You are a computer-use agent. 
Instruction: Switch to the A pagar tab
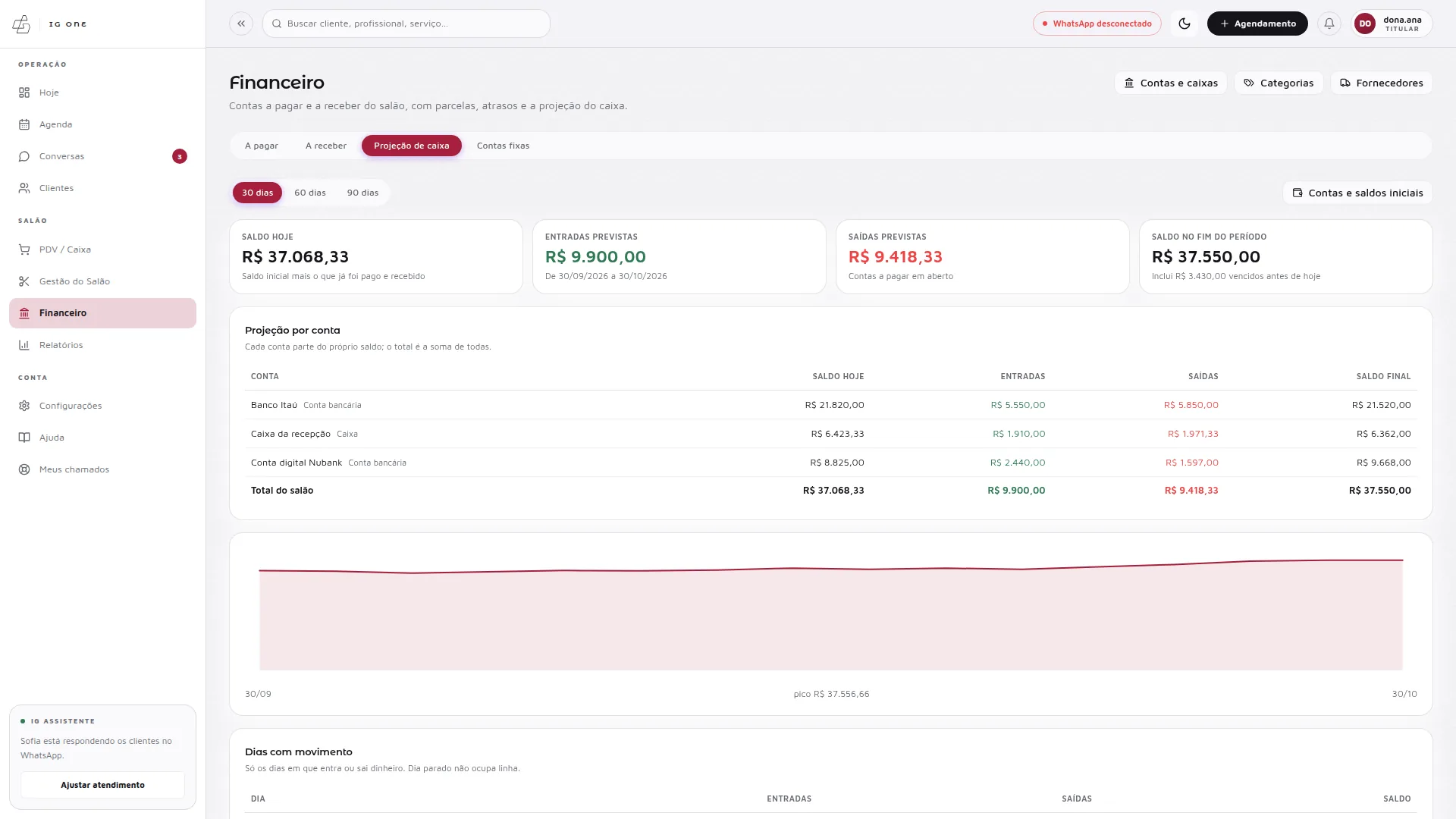coord(262,146)
